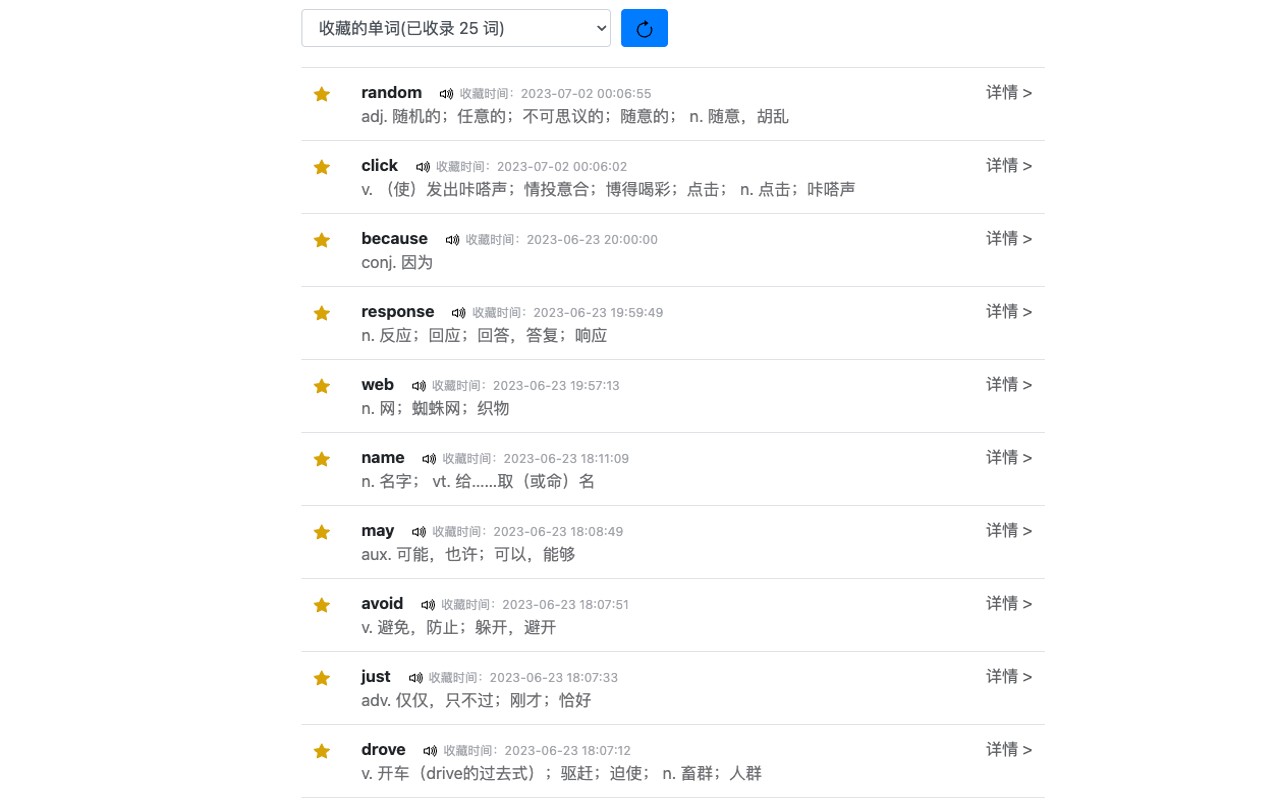This screenshot has height=800, width=1280.
Task: Click definition adv. 仅仅，只不过；刚才；恰好
Action: 476,700
